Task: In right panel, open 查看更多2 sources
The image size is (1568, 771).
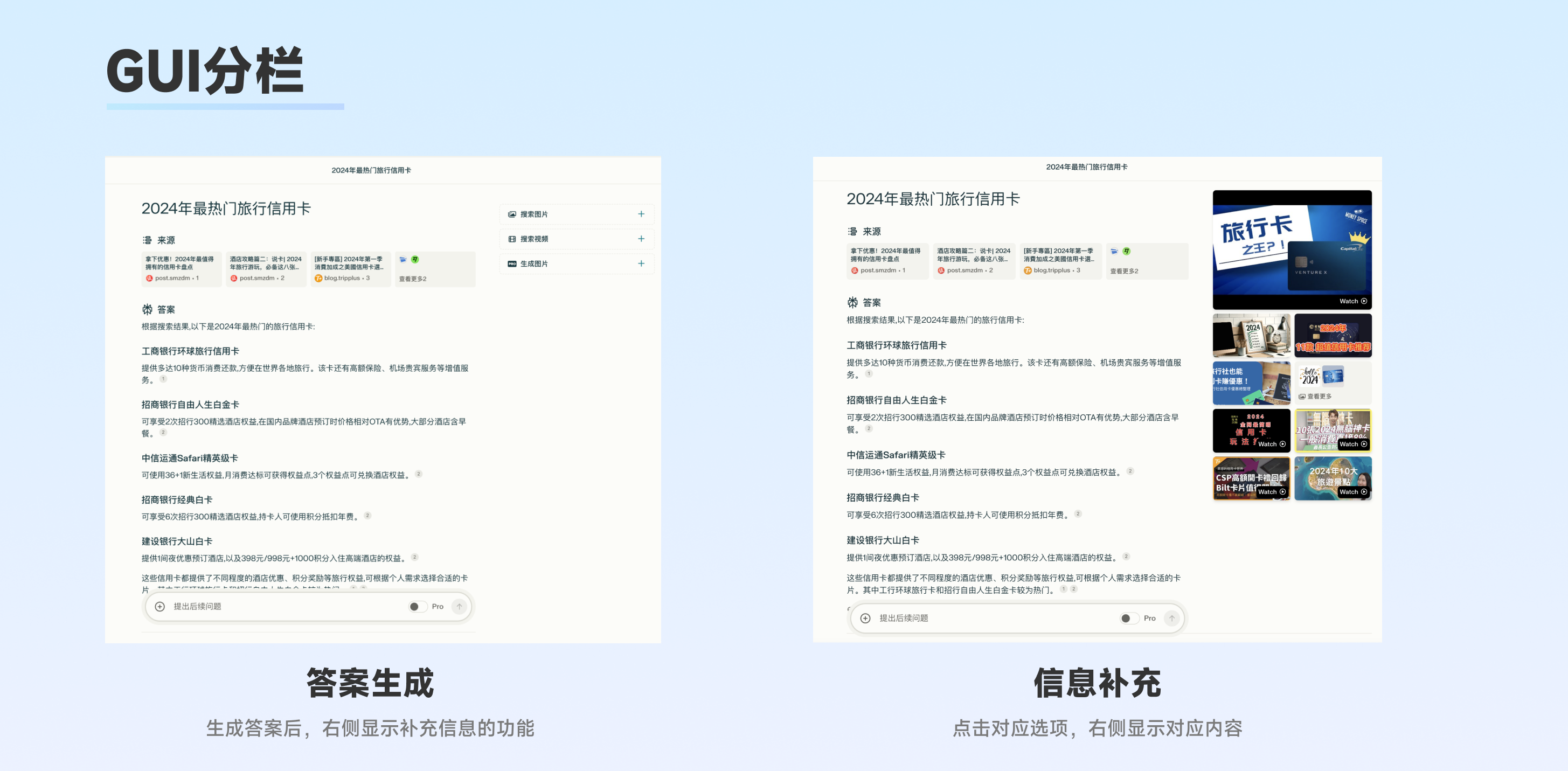Action: [1147, 261]
